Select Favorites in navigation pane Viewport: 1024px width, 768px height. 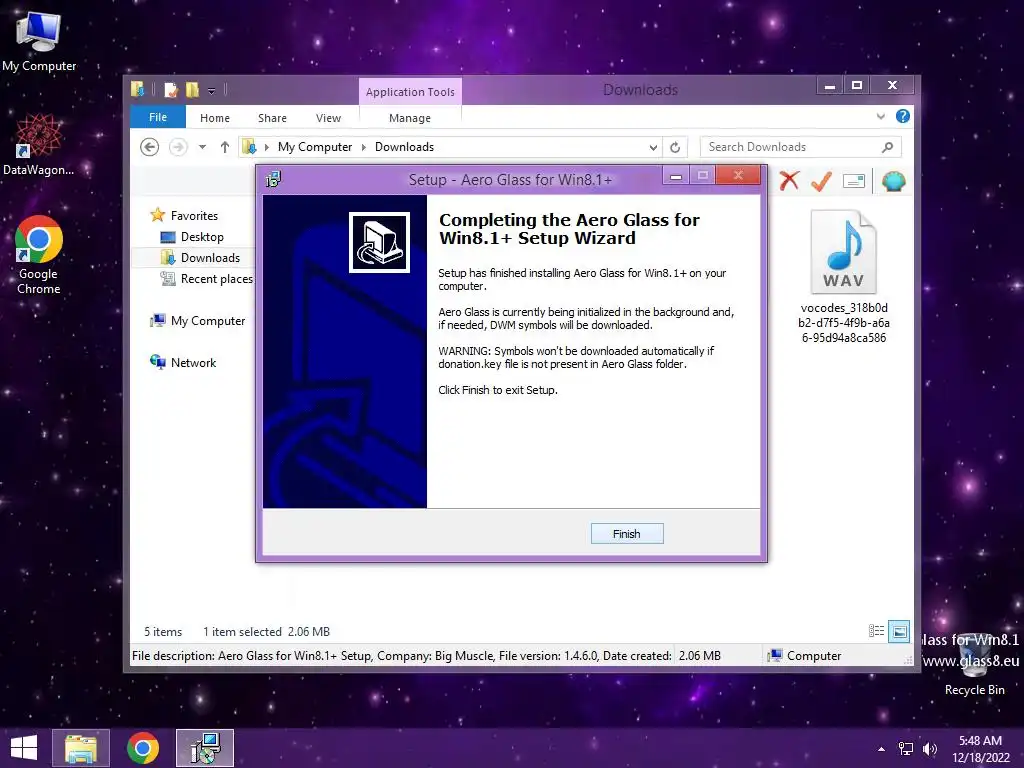(194, 216)
